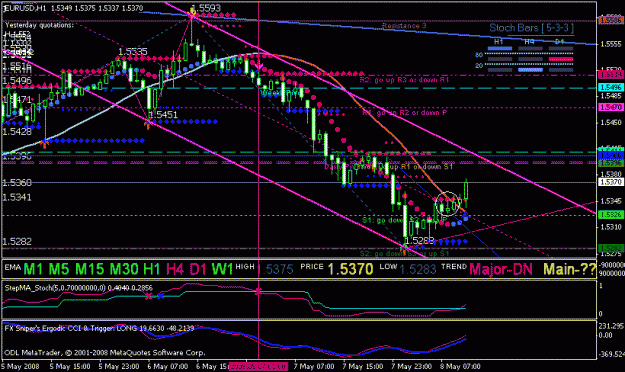Click the HIGH value 1.5375
This screenshot has height=372, width=625.
[x=275, y=270]
